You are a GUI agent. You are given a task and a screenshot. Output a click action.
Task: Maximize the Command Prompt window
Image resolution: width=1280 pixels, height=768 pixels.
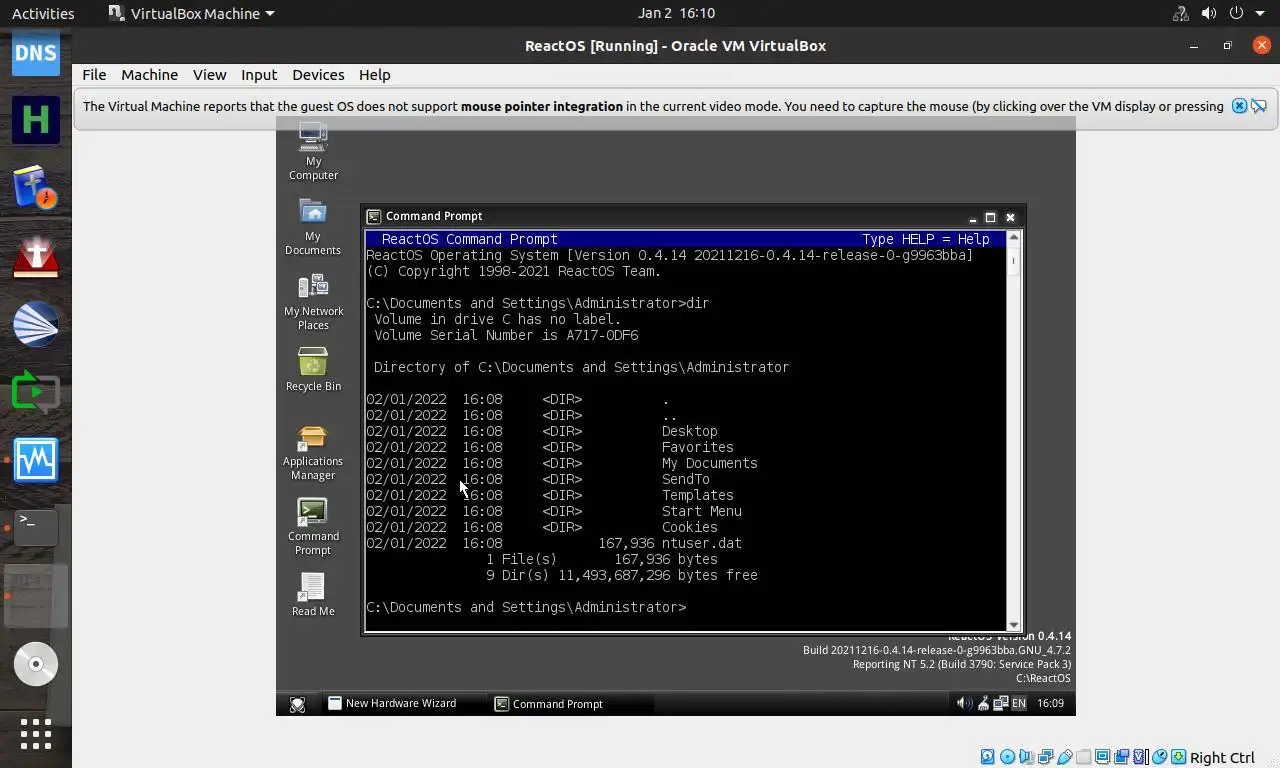click(991, 217)
